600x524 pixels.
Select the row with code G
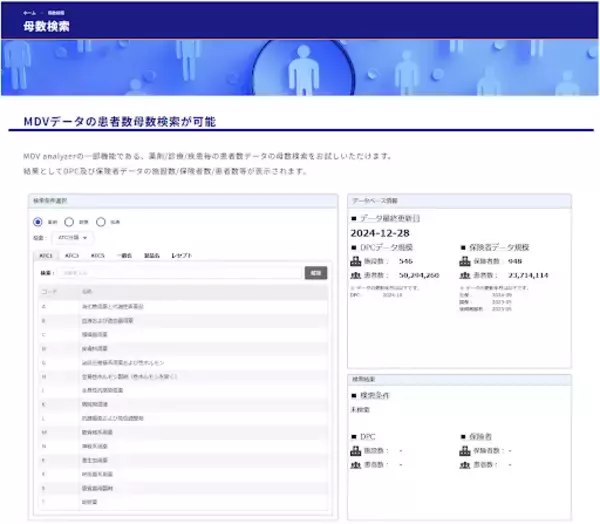point(183,362)
